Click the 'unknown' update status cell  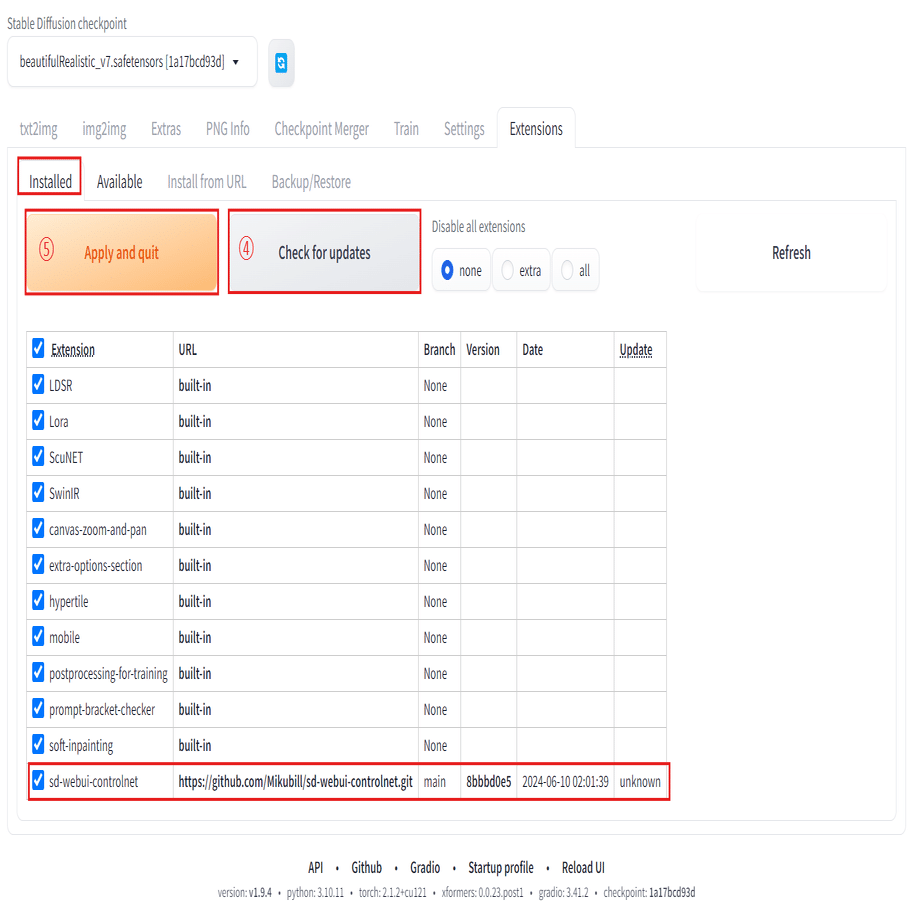click(640, 782)
